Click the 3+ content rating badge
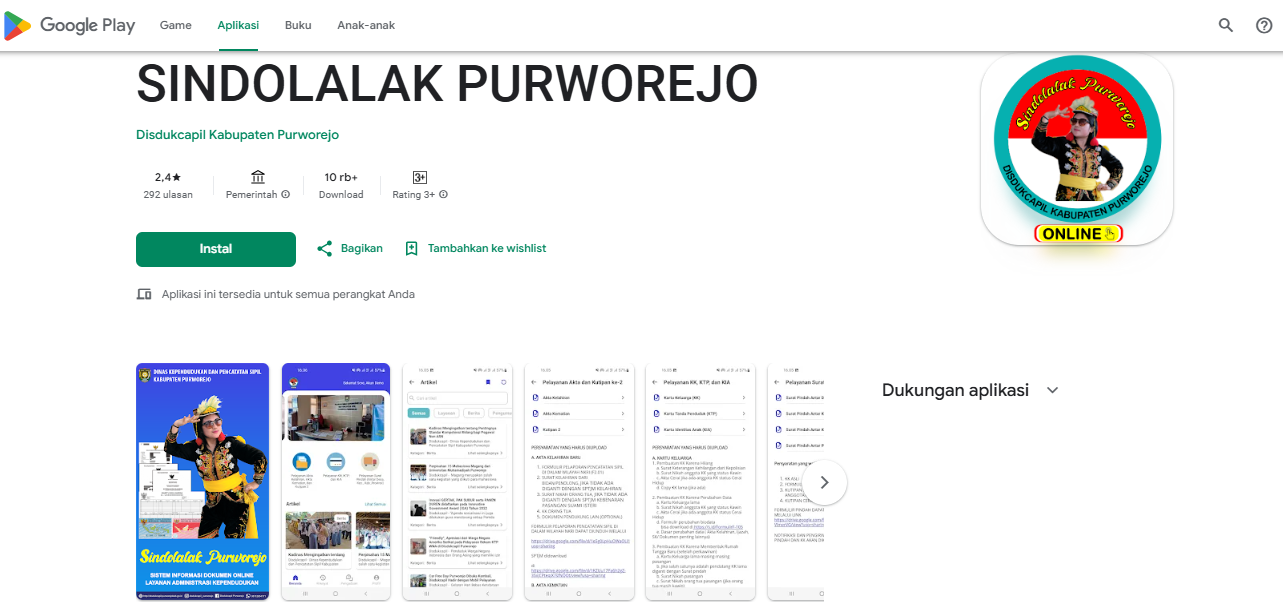 point(420,177)
